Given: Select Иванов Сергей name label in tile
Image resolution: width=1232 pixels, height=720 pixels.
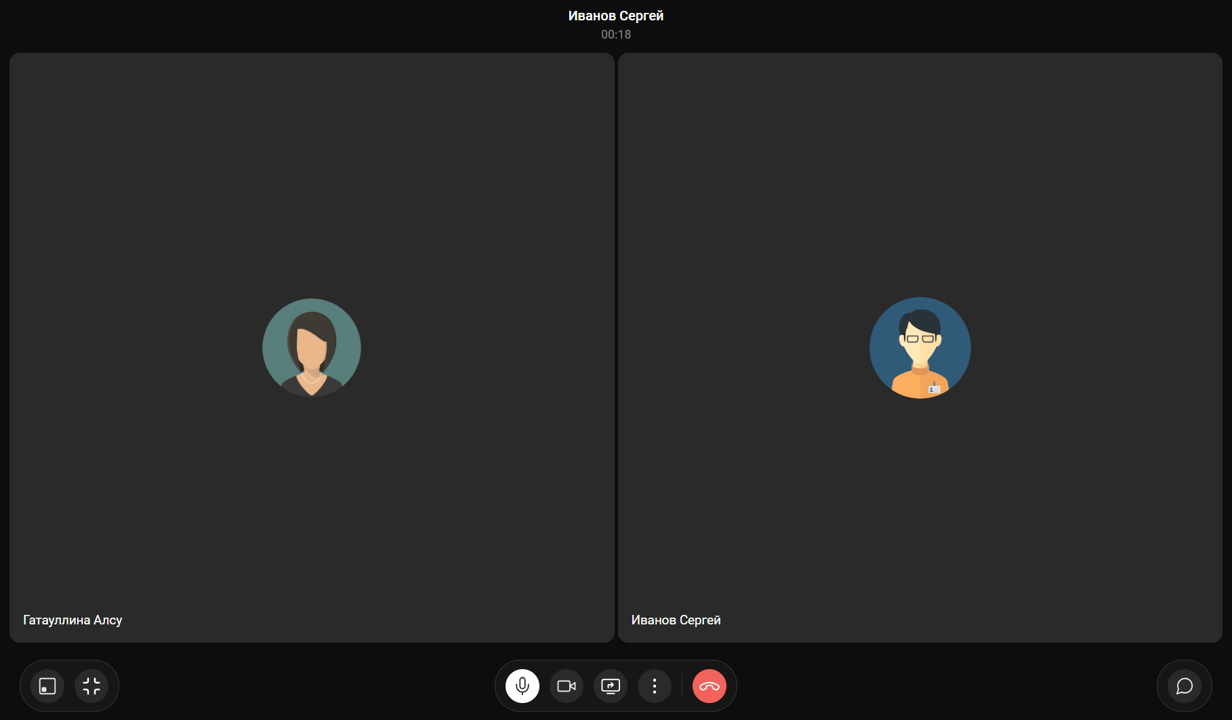Looking at the screenshot, I should click(x=676, y=620).
